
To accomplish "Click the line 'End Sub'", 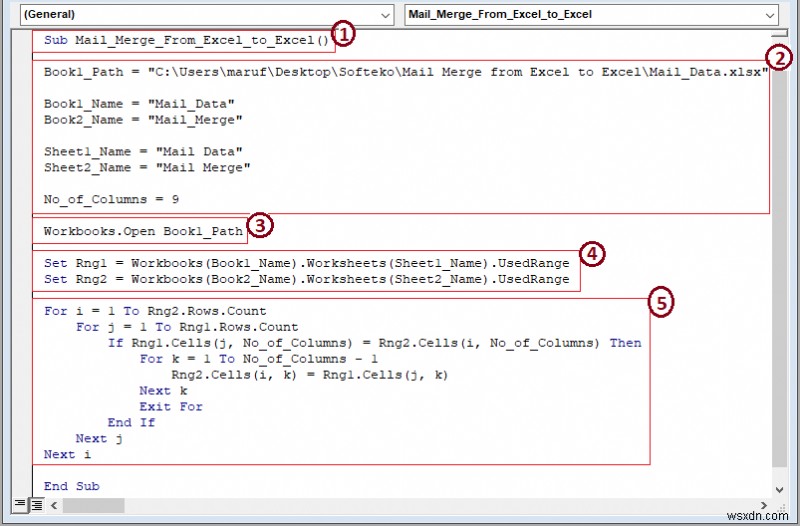I will click(71, 486).
